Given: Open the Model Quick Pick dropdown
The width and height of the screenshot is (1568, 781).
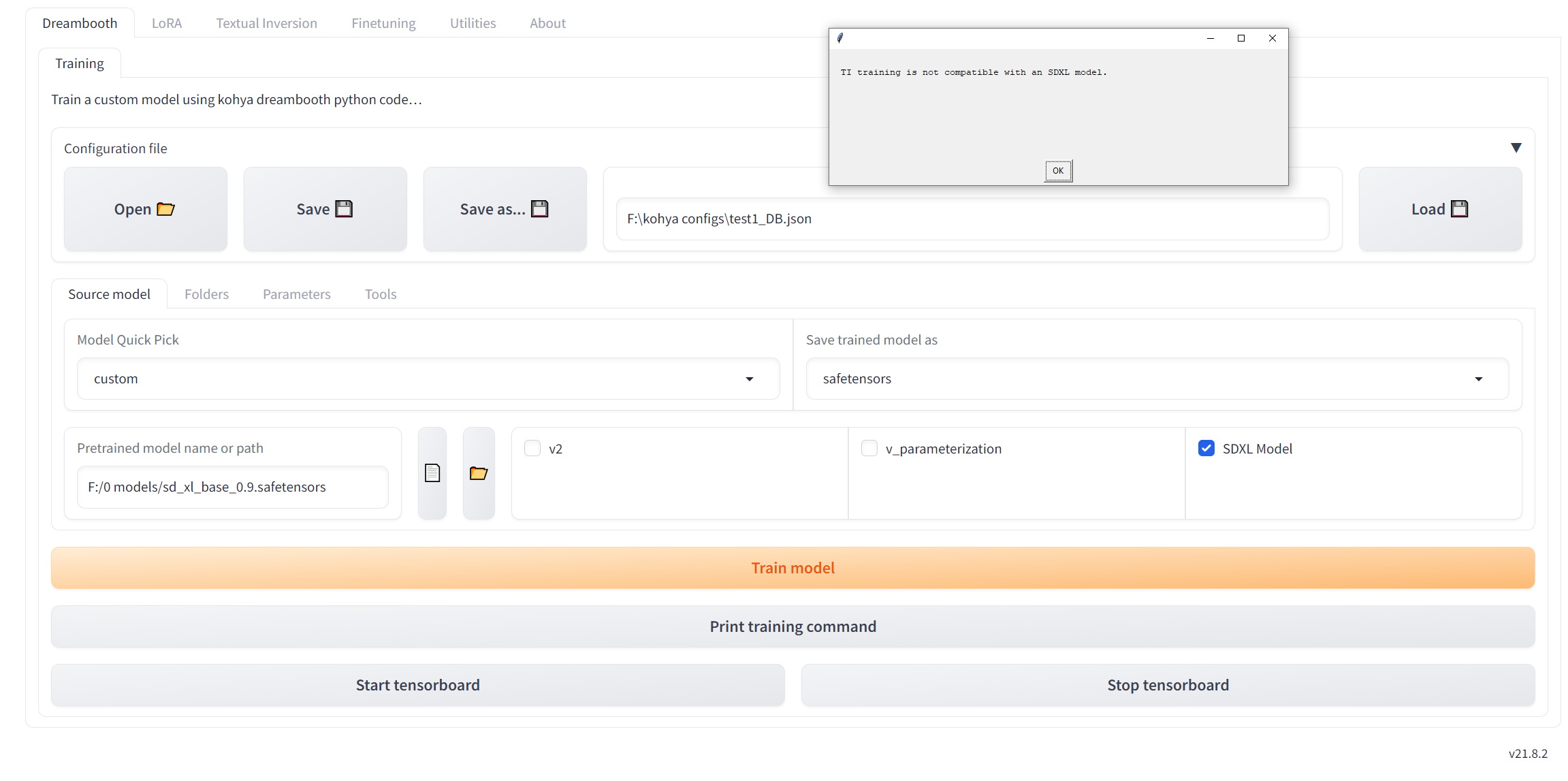Looking at the screenshot, I should click(428, 379).
